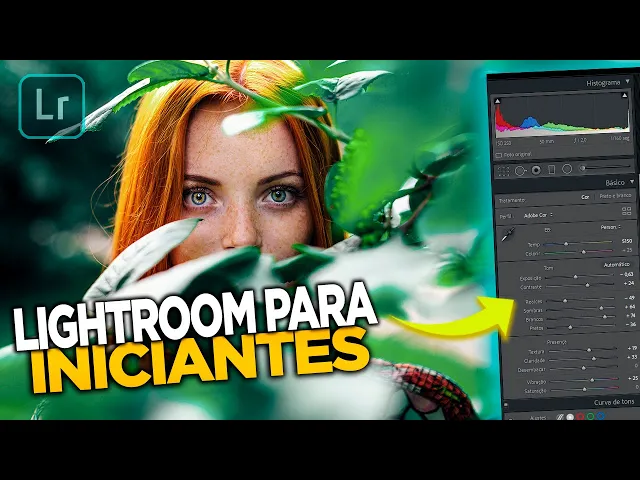
Task: Click the Vibração value +25
Action: coord(633,378)
